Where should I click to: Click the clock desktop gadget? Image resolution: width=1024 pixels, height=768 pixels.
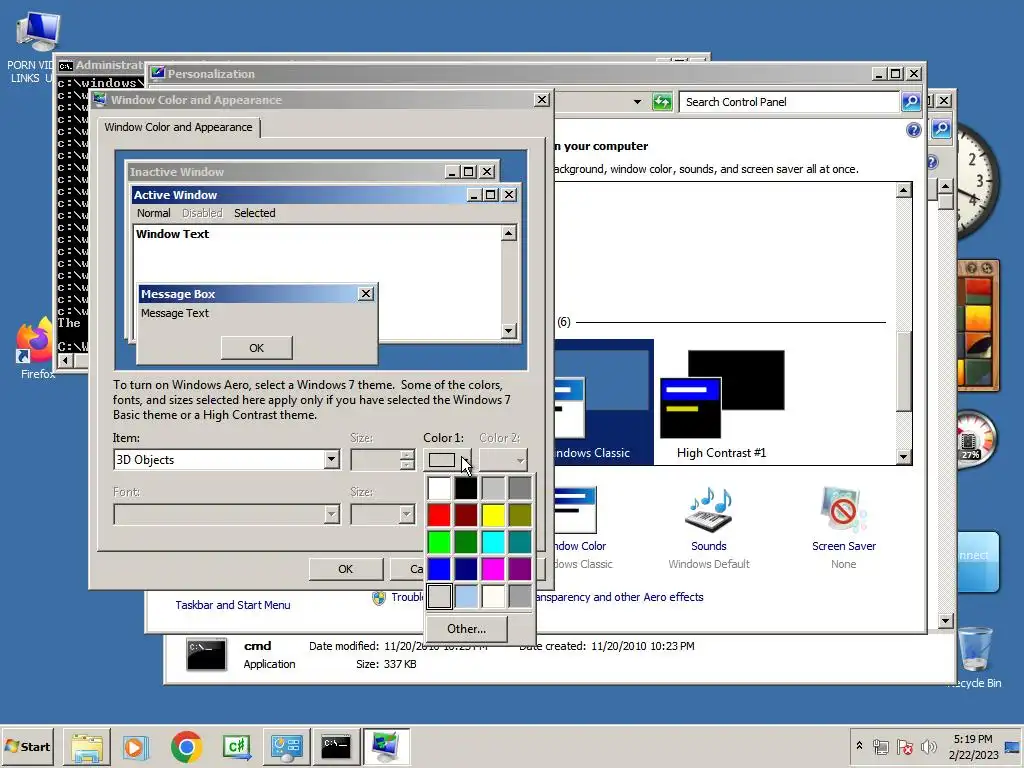tap(978, 180)
